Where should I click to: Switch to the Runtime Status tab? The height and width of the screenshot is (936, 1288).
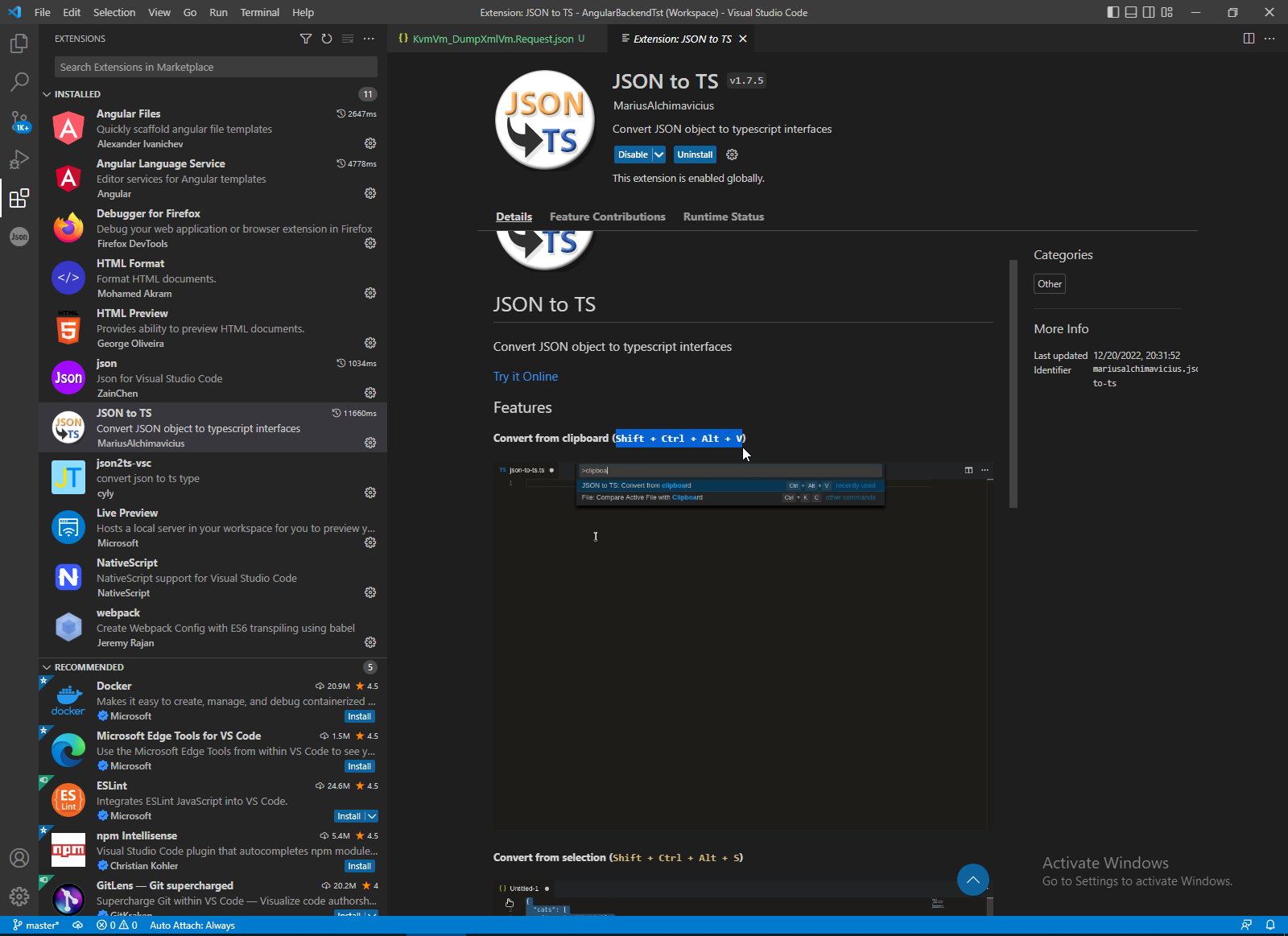(x=724, y=216)
